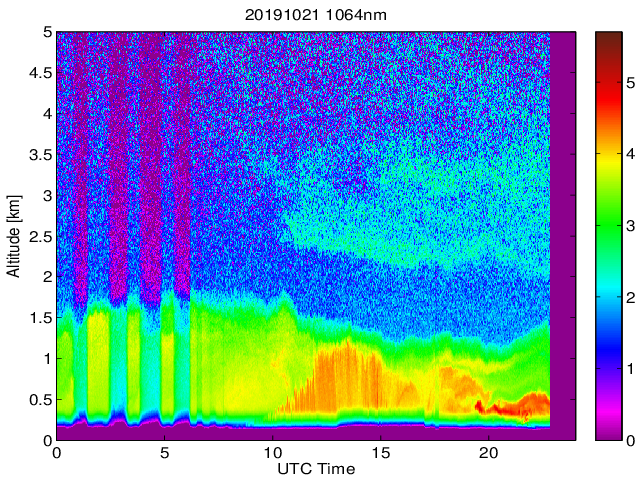Click the "Altitude [km]" y-axis label
The height and width of the screenshot is (480, 640).
click(x=13, y=236)
